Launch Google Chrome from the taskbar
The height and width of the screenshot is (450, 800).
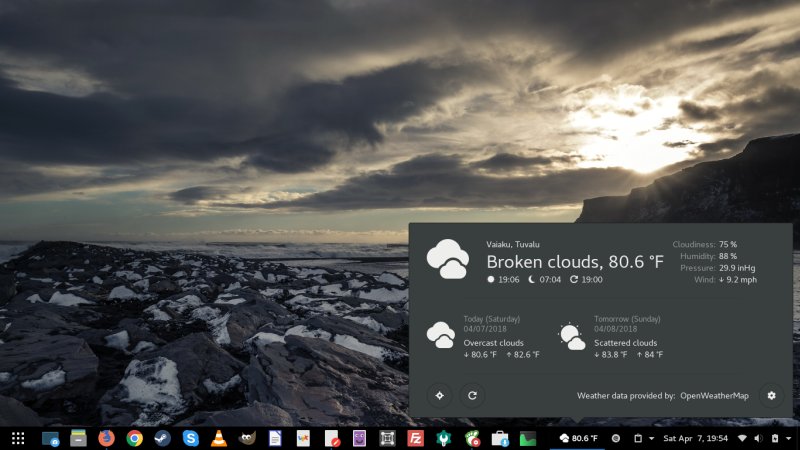click(x=135, y=438)
